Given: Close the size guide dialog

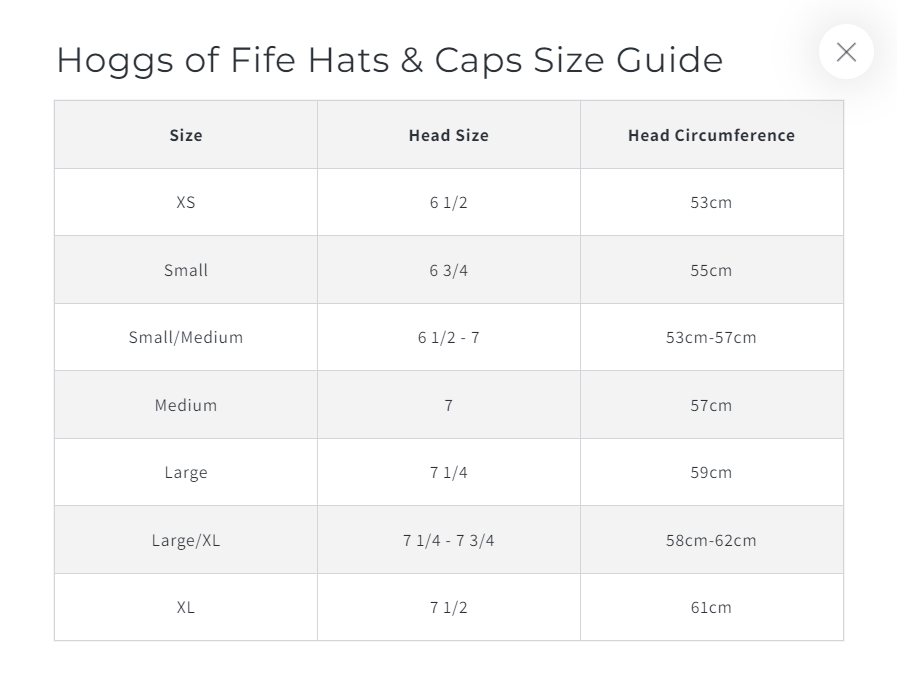Looking at the screenshot, I should [x=846, y=52].
